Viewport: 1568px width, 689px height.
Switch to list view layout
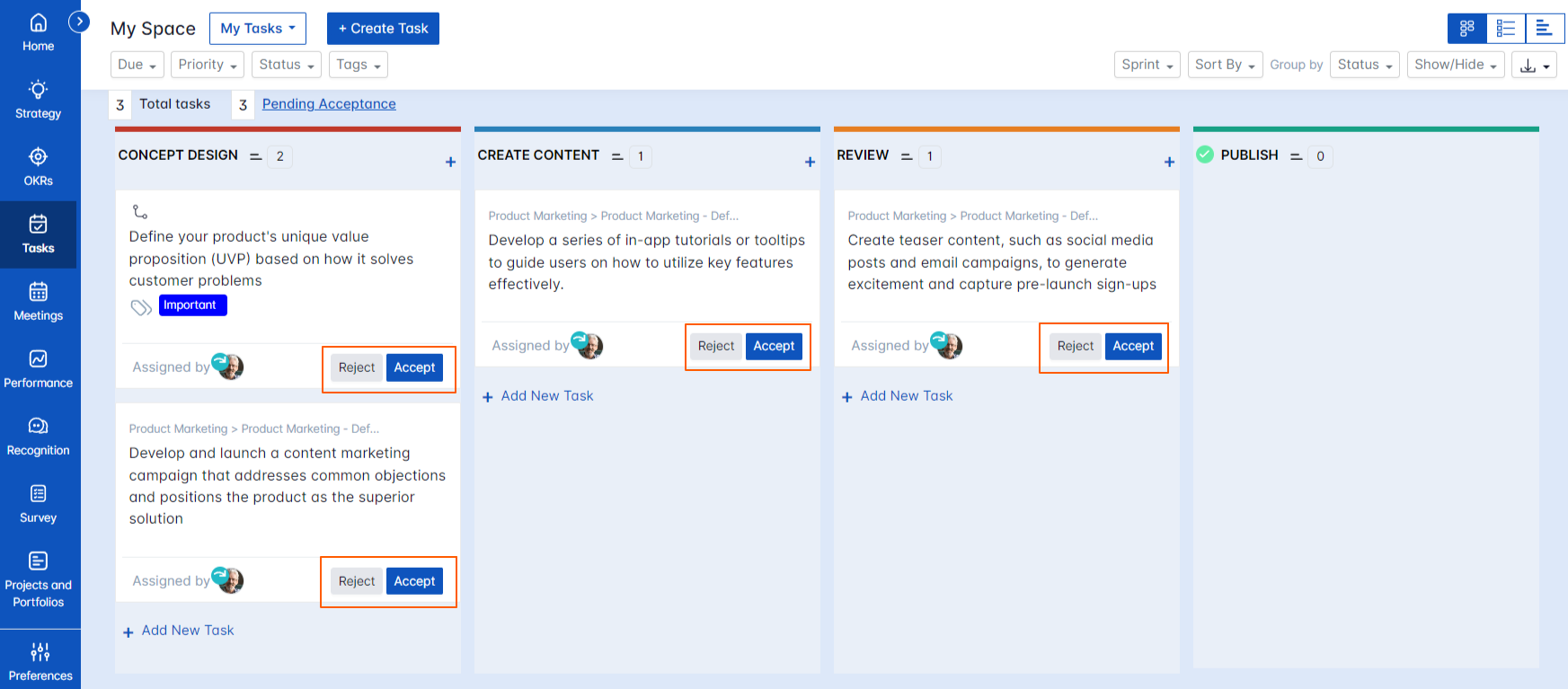[x=1506, y=29]
